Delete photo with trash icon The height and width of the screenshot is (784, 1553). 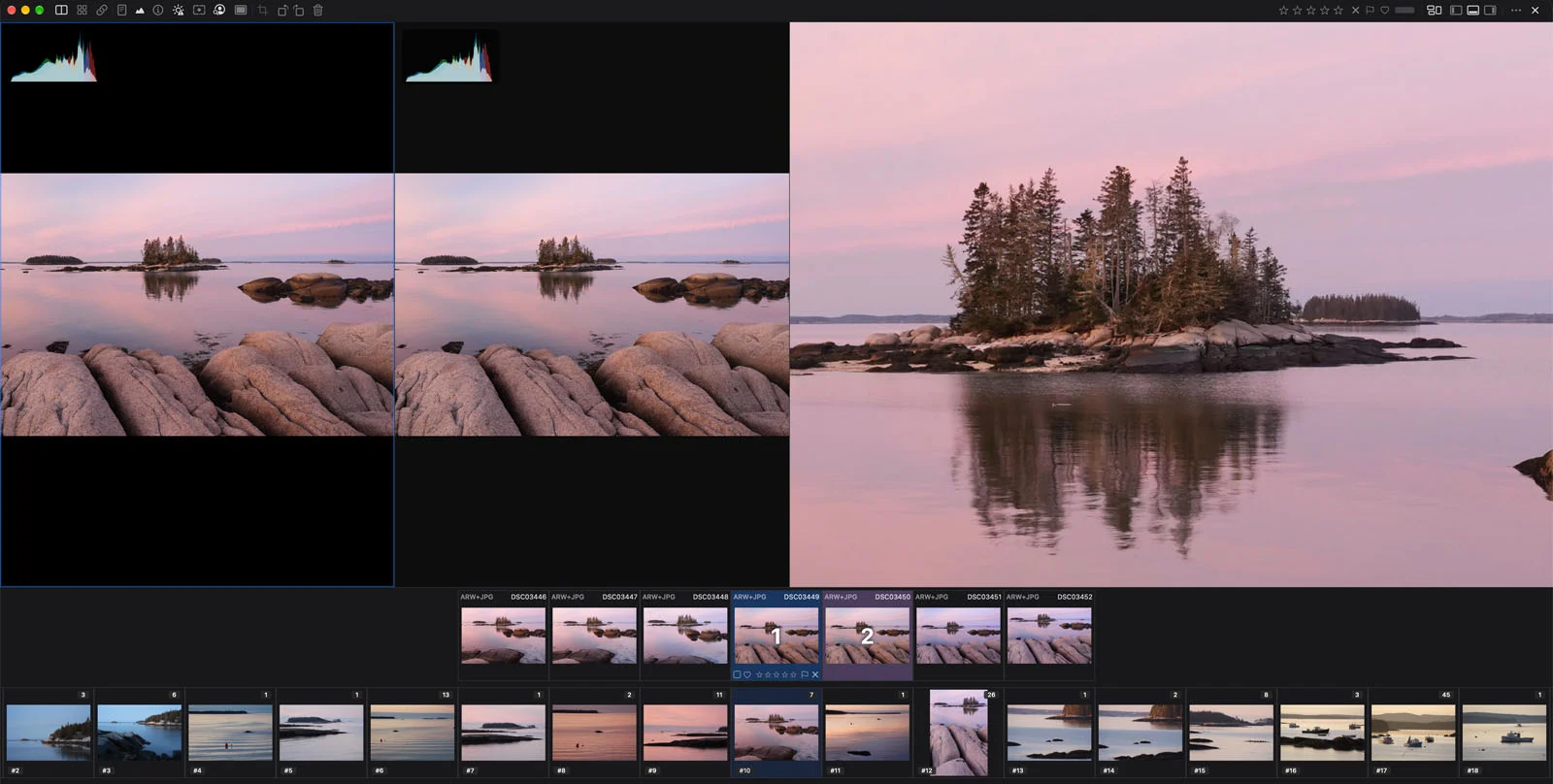tap(317, 10)
